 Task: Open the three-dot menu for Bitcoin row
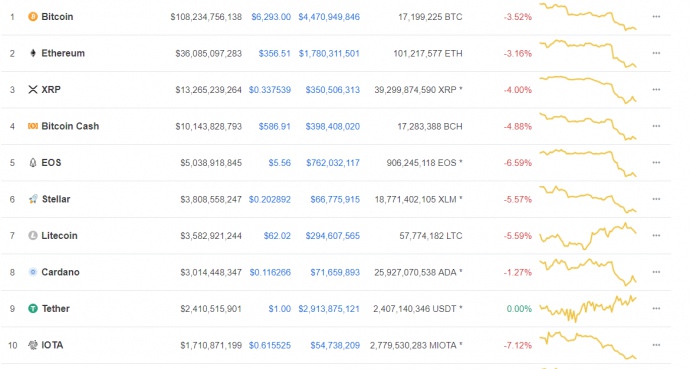click(x=656, y=17)
